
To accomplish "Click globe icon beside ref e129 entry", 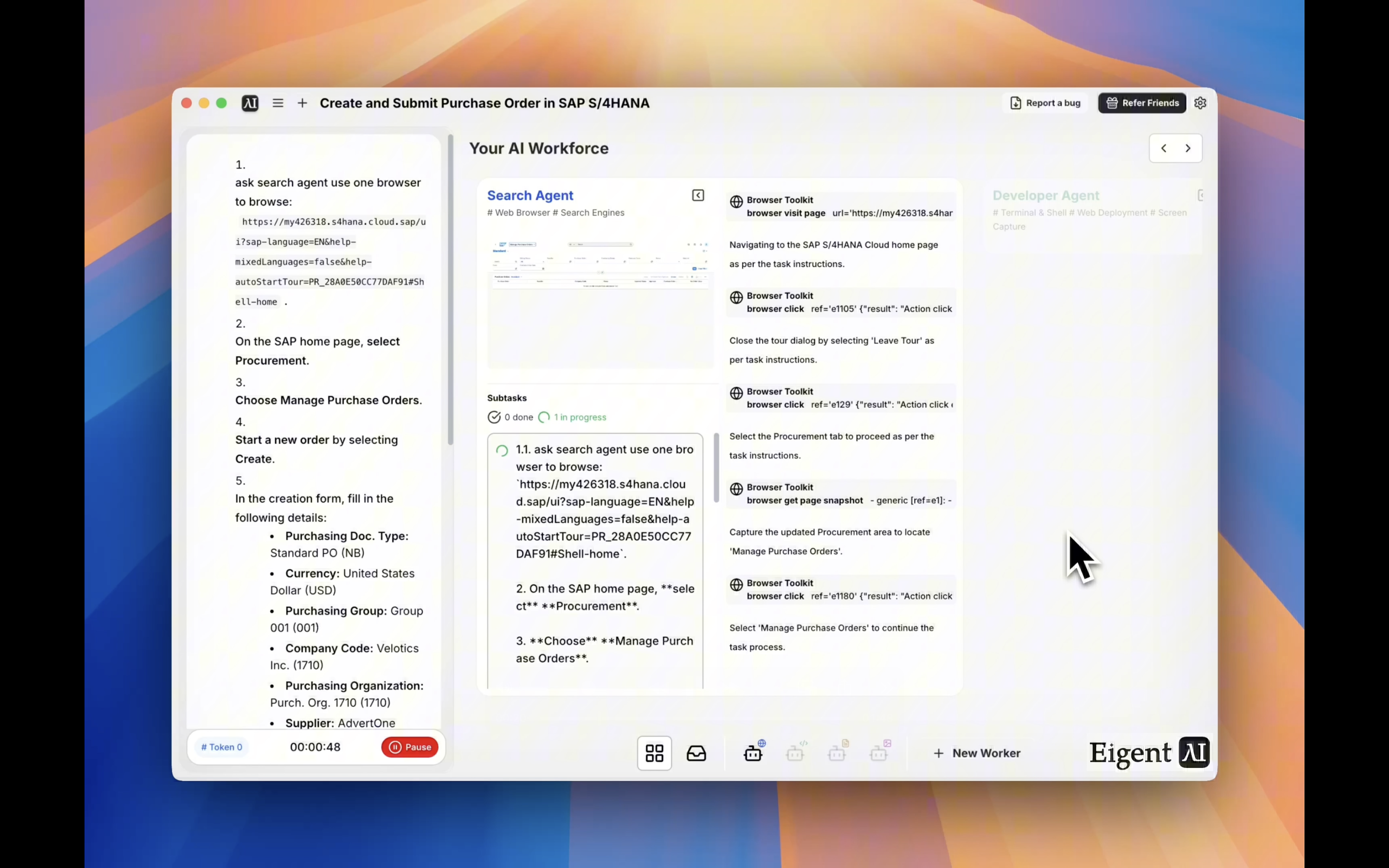I will tap(736, 393).
